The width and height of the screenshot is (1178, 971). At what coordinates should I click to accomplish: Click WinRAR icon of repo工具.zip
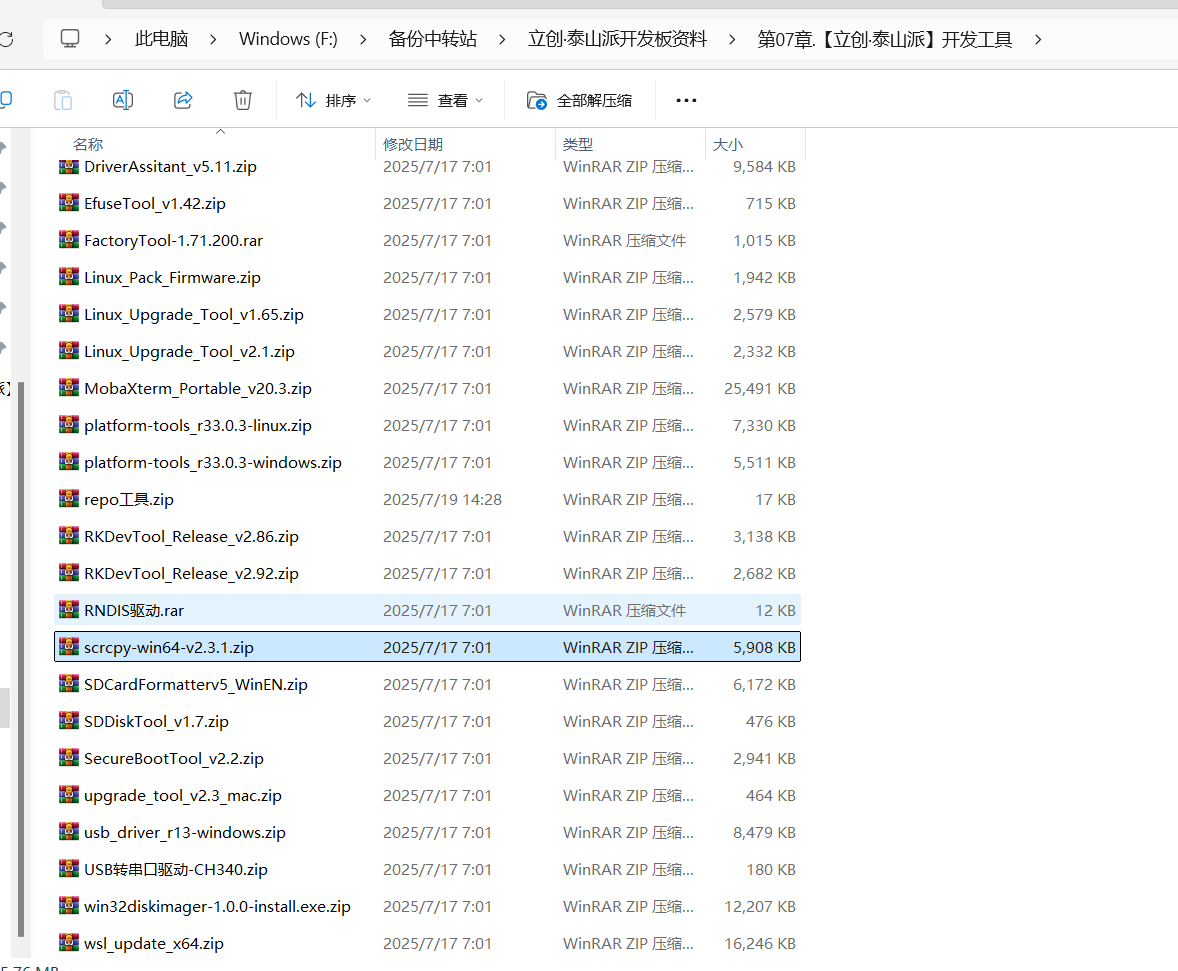pos(68,499)
